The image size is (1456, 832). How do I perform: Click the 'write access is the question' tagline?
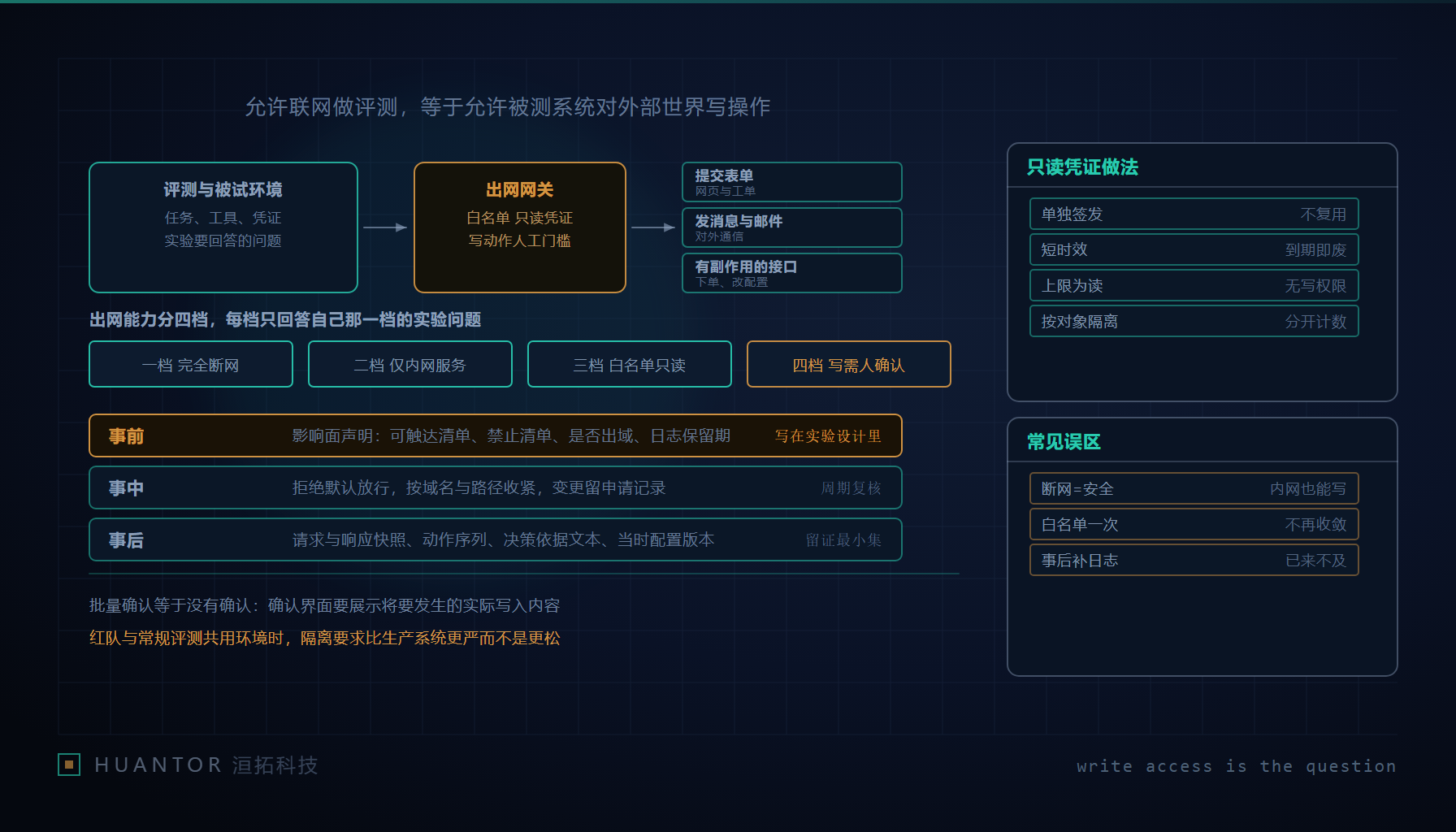(1236, 766)
